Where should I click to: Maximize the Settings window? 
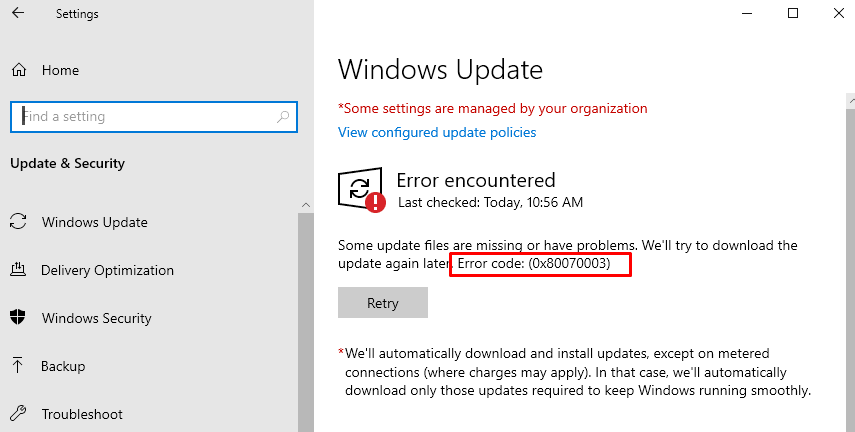[x=793, y=13]
